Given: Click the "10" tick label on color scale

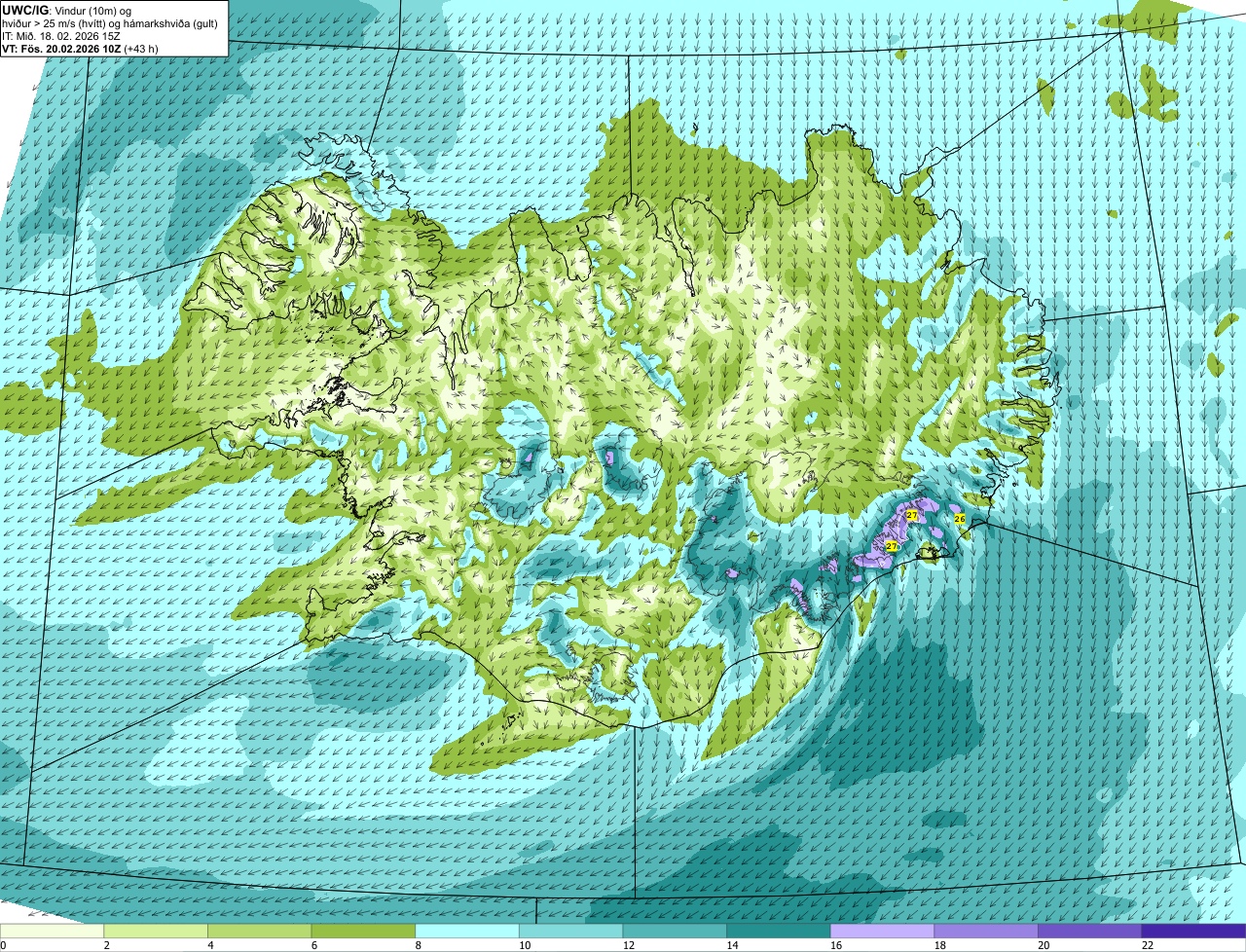Looking at the screenshot, I should [x=525, y=945].
